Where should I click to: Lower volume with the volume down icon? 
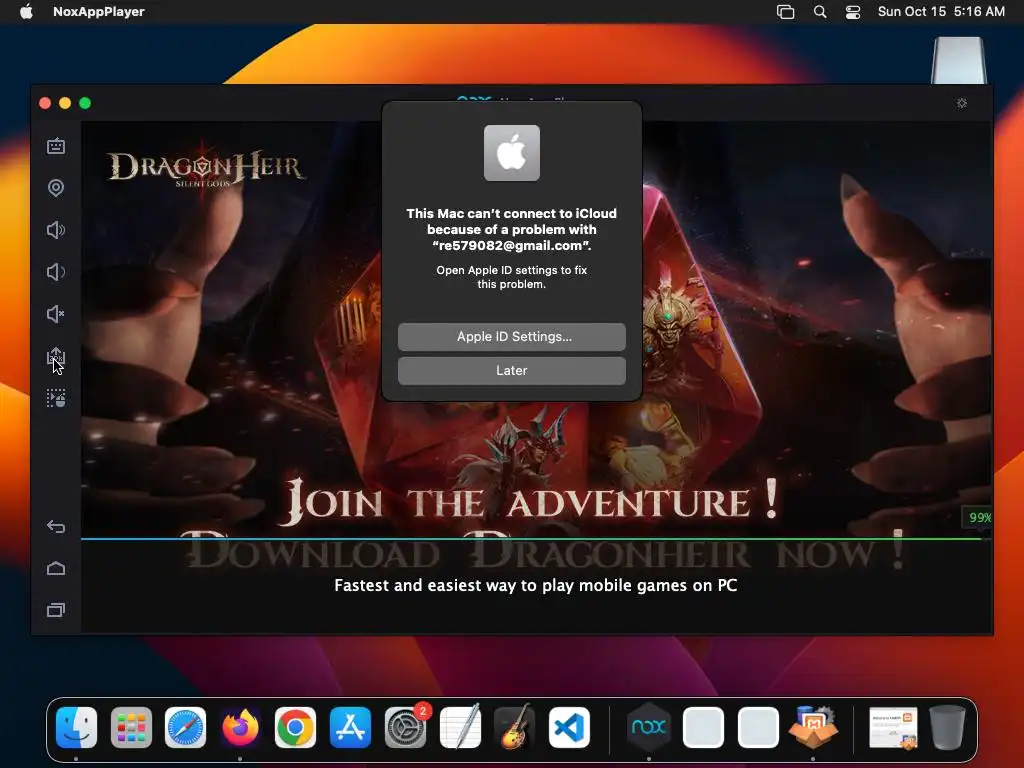(56, 272)
